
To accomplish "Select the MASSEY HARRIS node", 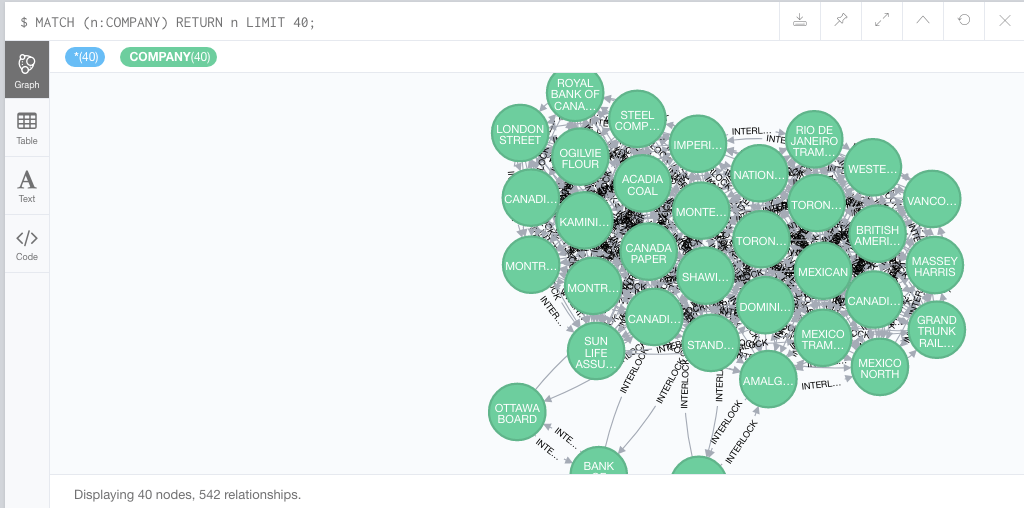I will coord(934,266).
